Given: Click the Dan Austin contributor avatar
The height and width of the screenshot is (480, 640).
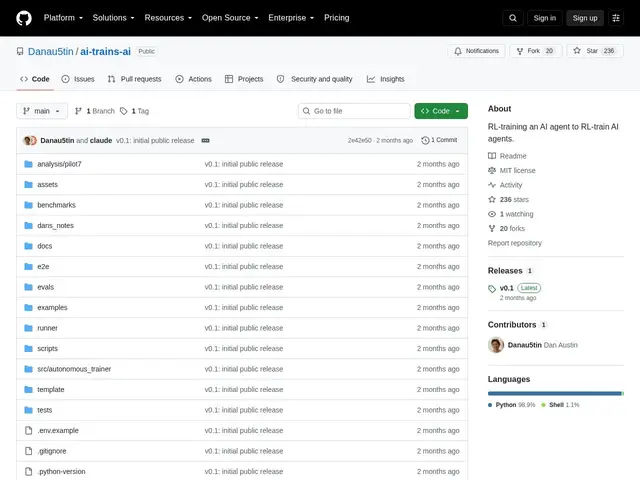Looking at the screenshot, I should (496, 345).
